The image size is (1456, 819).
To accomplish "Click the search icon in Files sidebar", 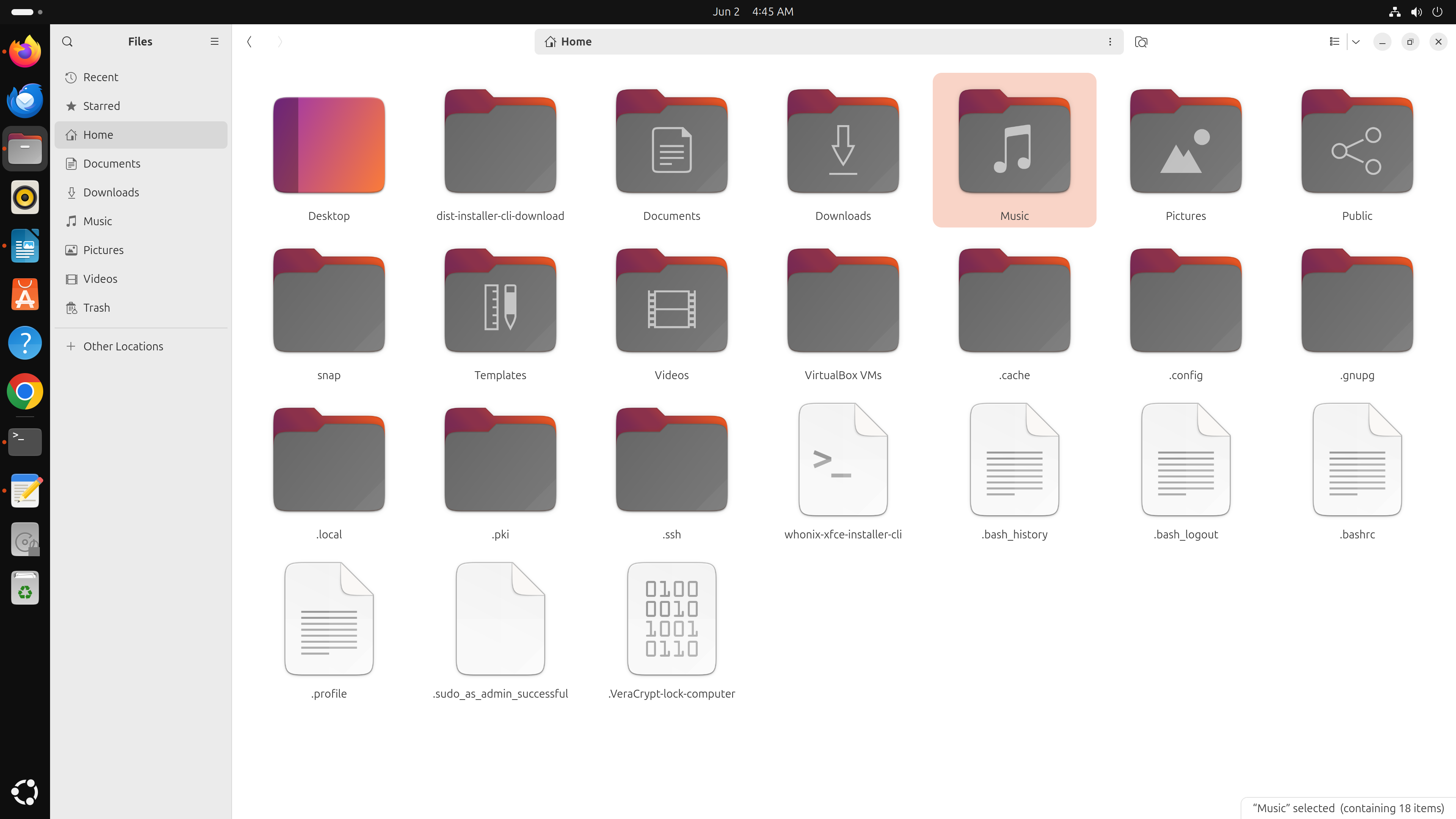I will (x=67, y=41).
